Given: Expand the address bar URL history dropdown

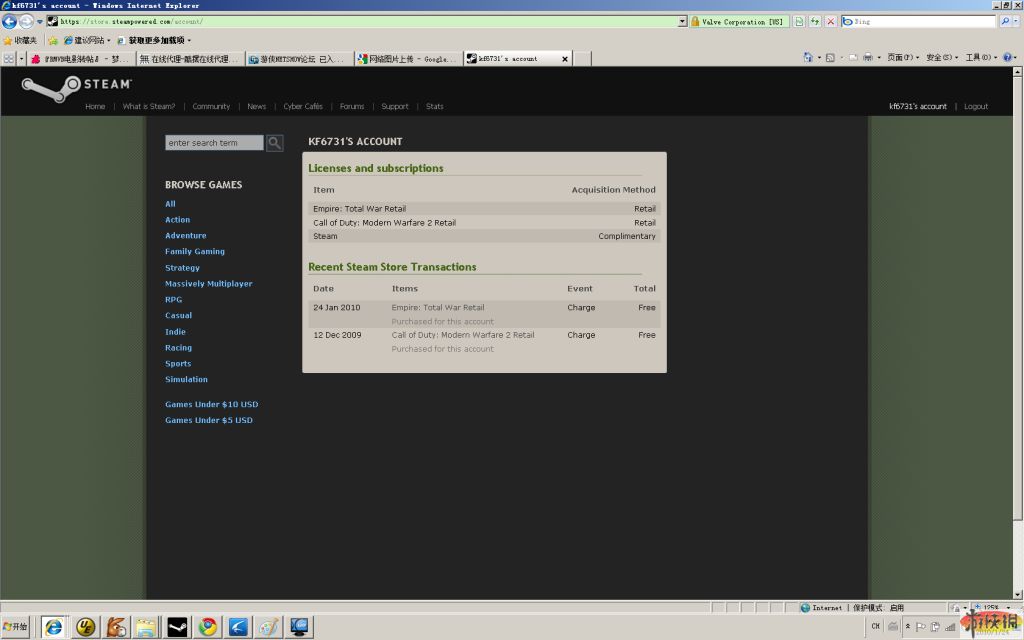Looking at the screenshot, I should (x=682, y=21).
